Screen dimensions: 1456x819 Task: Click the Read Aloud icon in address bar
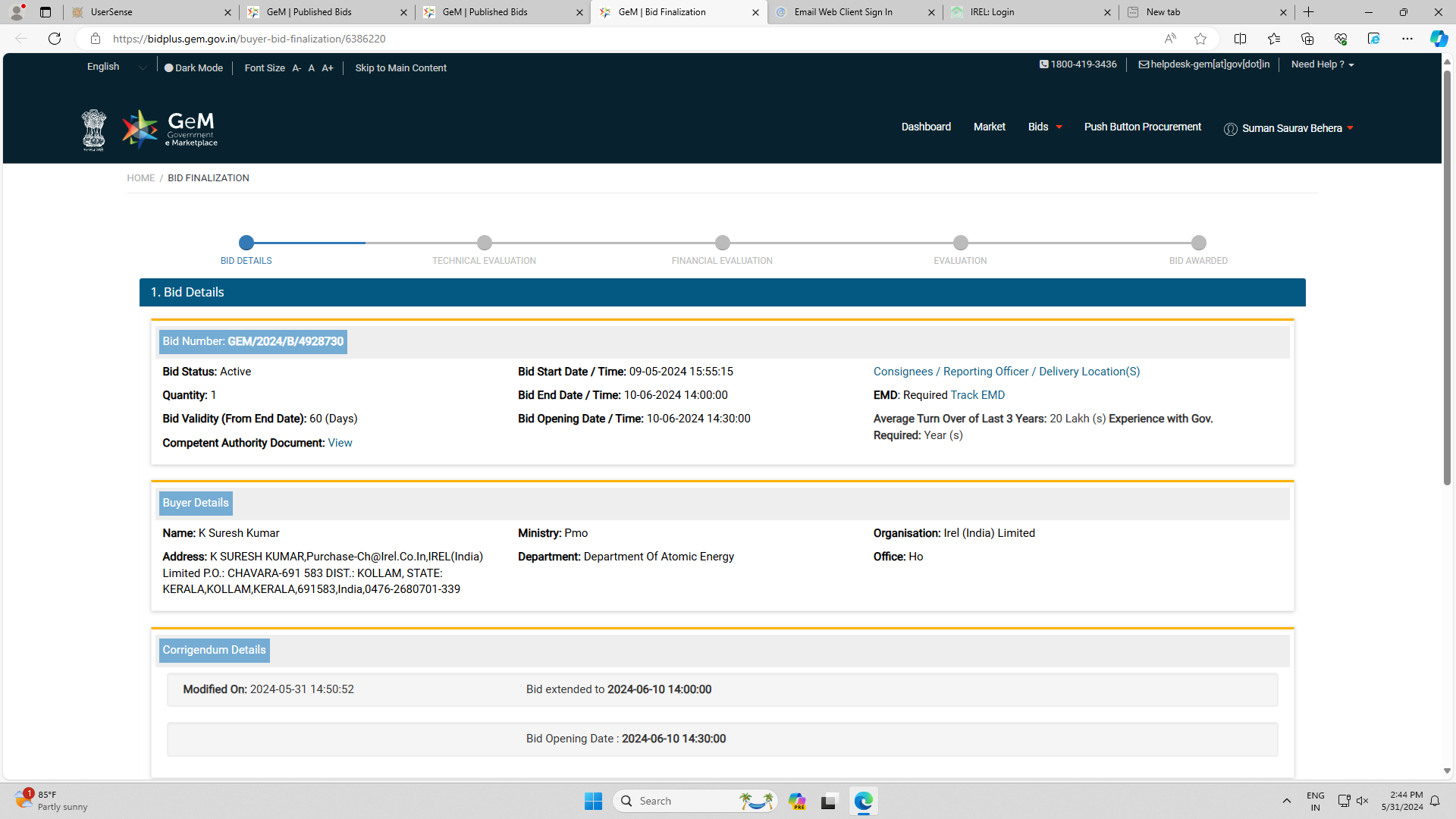(x=1170, y=39)
